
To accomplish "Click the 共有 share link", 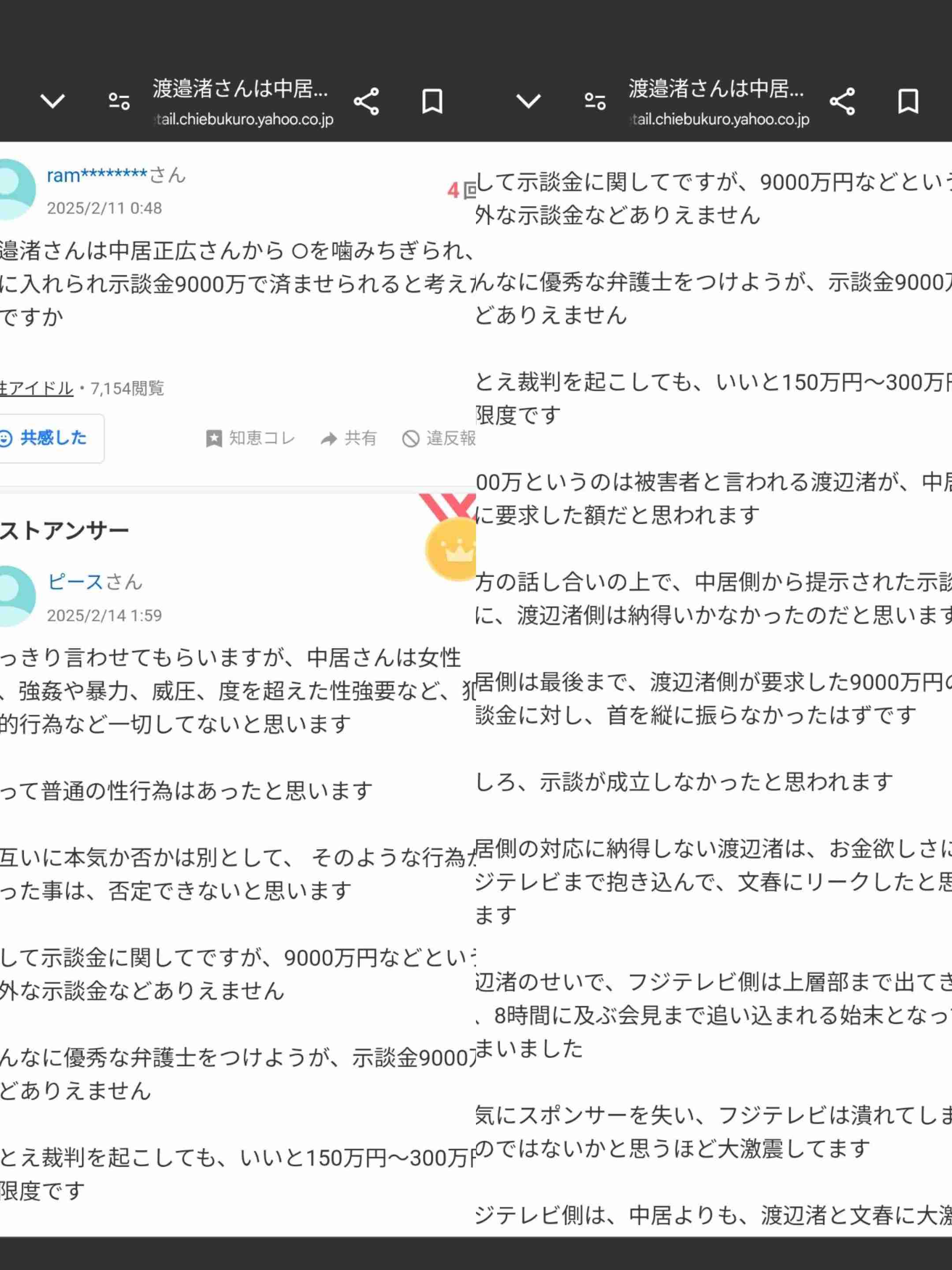I will [x=348, y=439].
